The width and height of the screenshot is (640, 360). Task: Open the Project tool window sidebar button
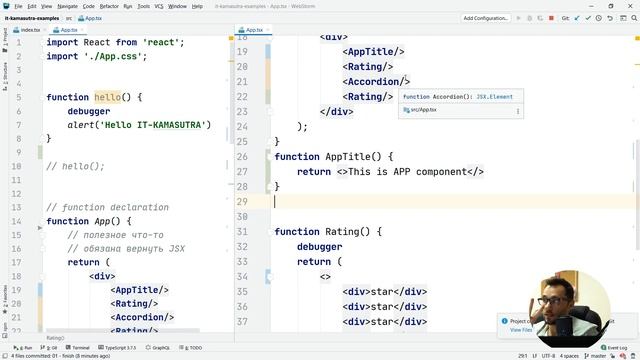5,40
